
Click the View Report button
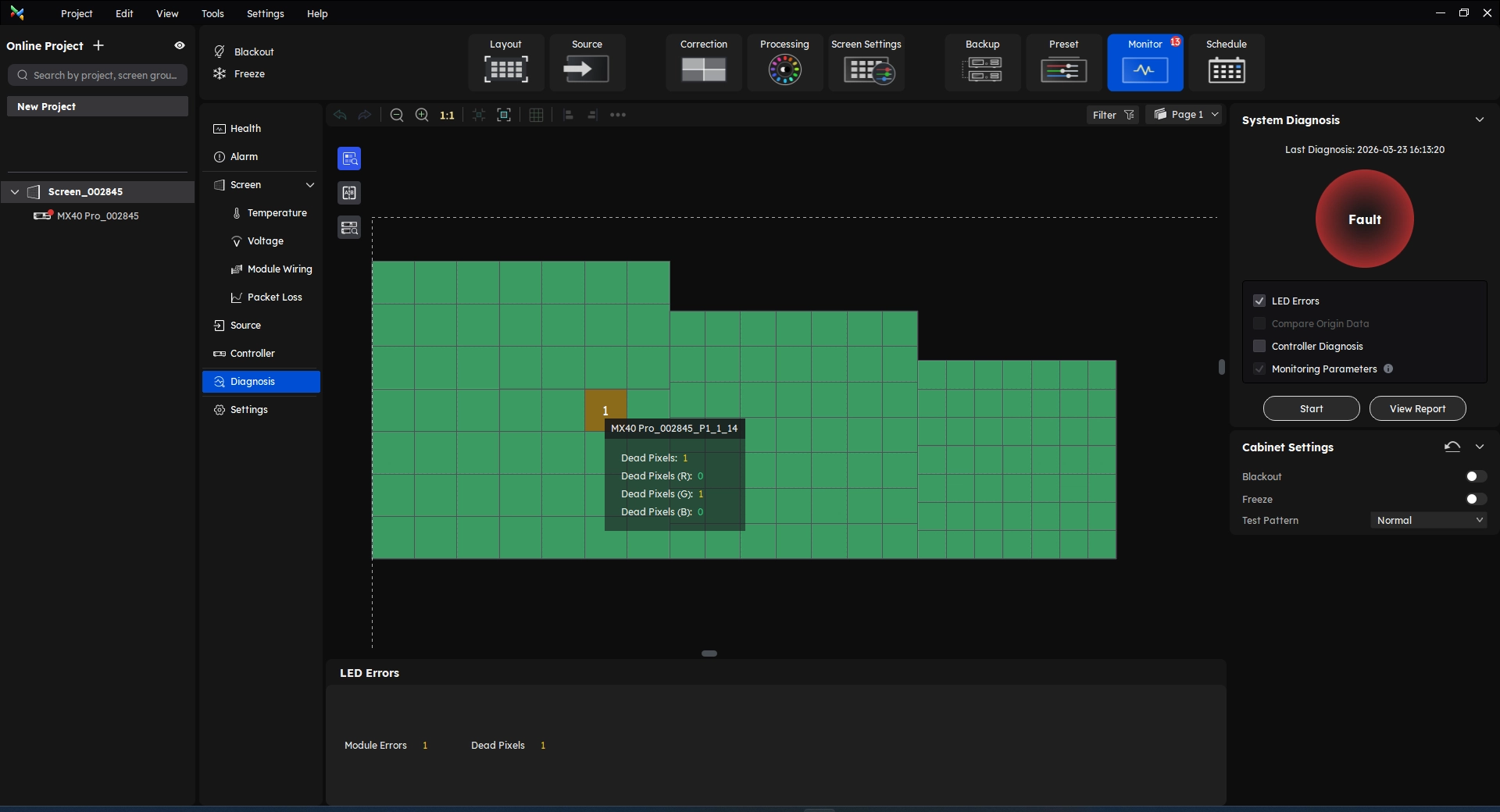tap(1417, 408)
